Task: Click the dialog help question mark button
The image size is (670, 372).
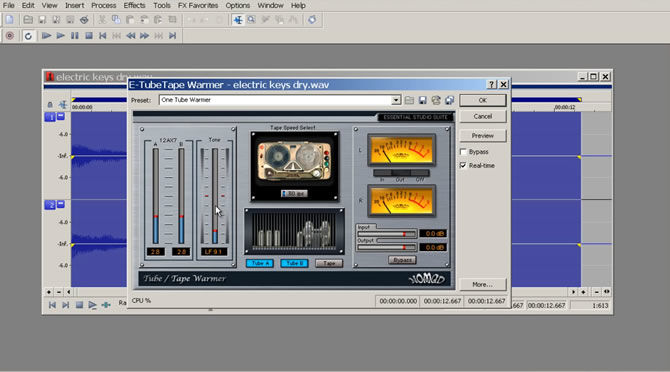Action: 492,85
